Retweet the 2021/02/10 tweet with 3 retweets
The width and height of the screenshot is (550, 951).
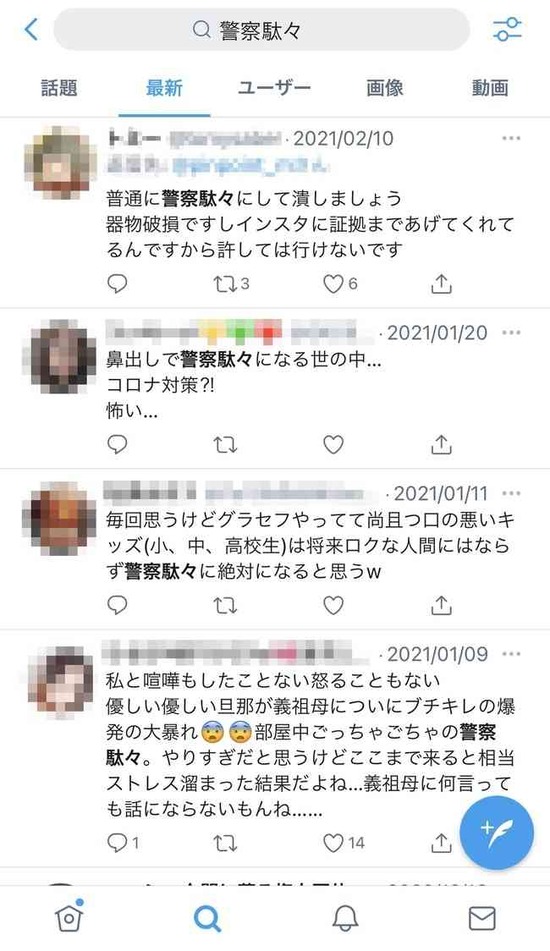coord(231,284)
